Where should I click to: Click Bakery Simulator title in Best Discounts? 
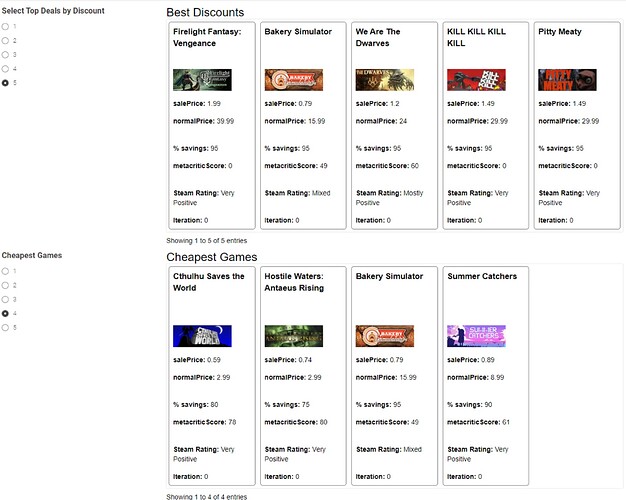(x=298, y=32)
